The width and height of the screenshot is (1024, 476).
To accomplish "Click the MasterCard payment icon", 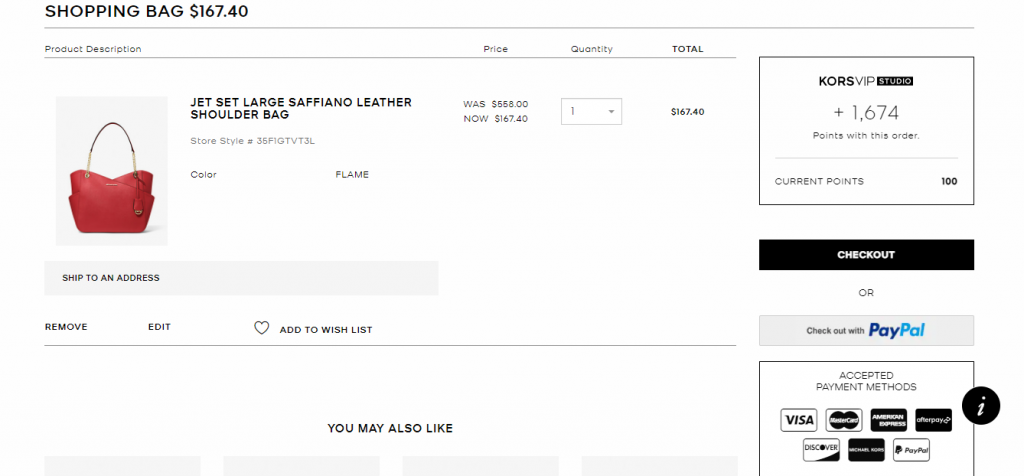I will point(844,420).
